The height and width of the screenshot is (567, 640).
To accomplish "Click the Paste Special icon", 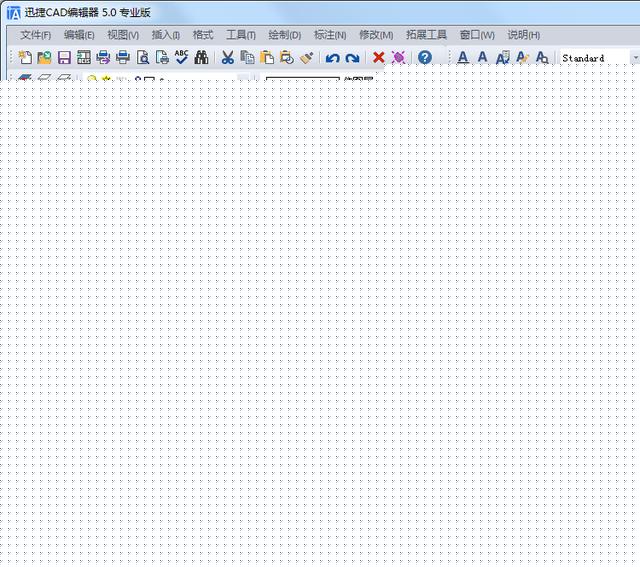I will point(287,57).
